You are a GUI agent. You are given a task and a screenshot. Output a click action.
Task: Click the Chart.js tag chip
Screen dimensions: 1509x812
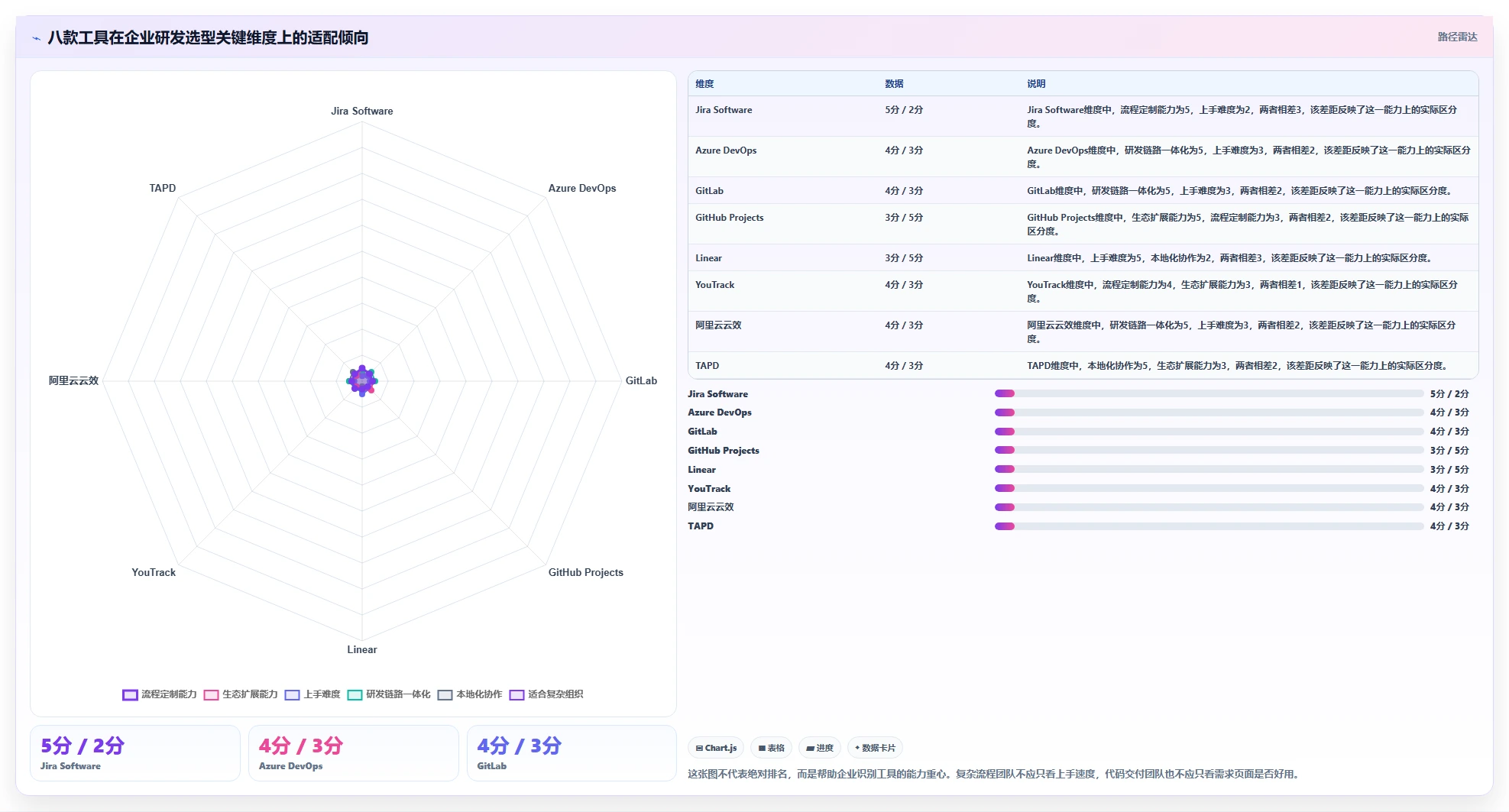[x=716, y=748]
